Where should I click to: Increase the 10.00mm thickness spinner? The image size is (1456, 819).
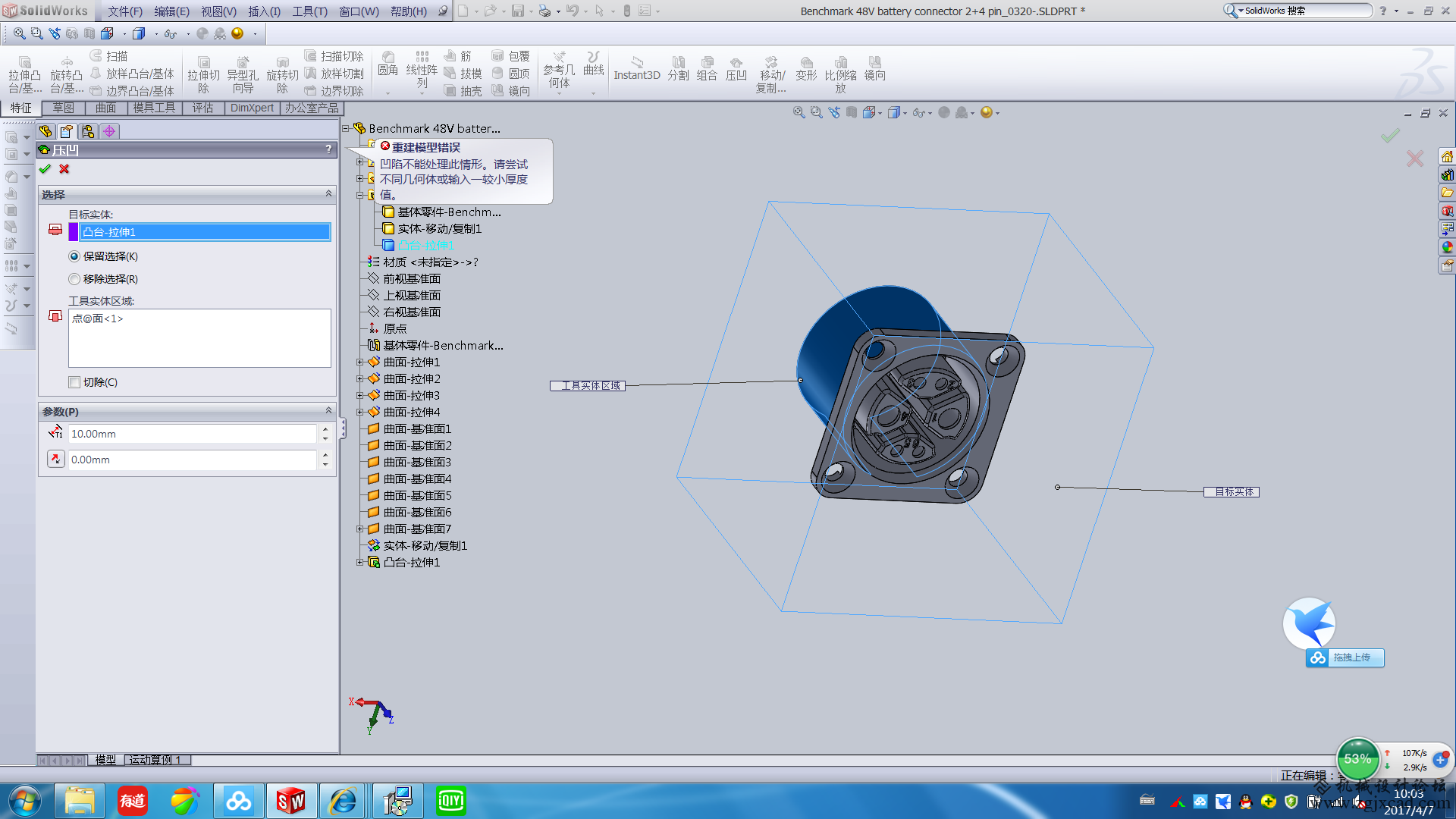pyautogui.click(x=325, y=429)
